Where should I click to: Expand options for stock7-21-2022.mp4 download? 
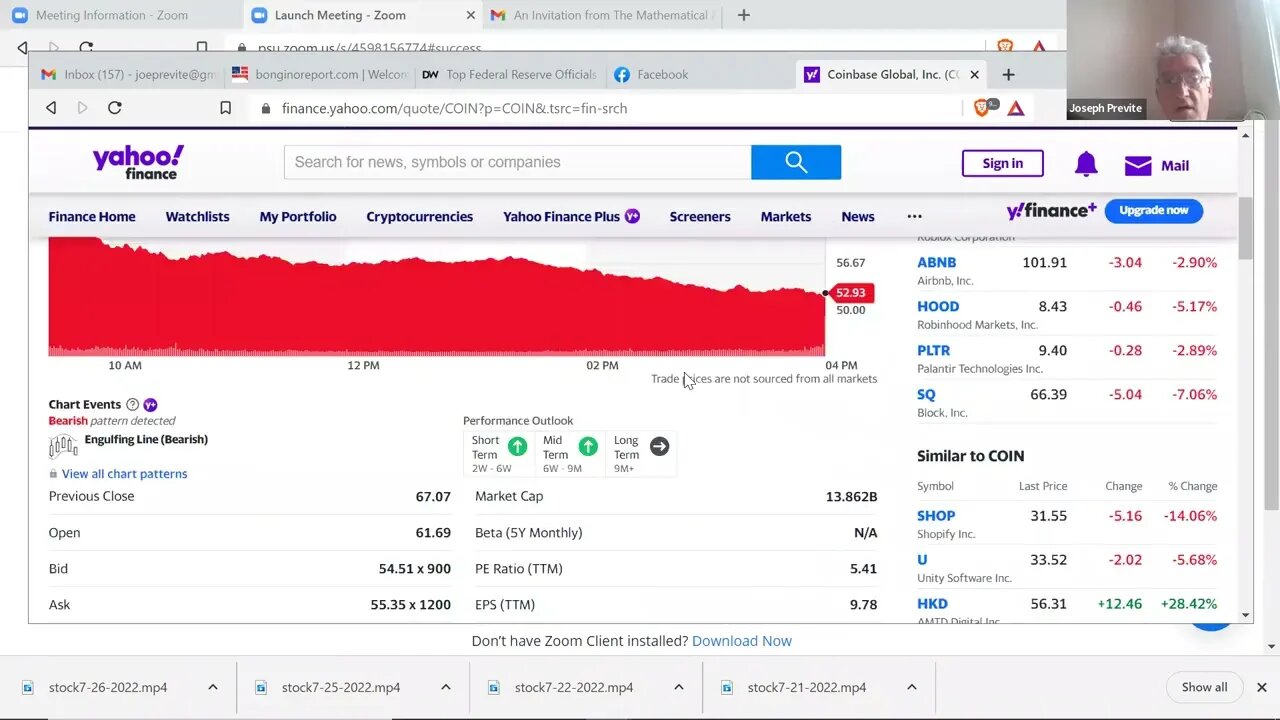pos(912,687)
